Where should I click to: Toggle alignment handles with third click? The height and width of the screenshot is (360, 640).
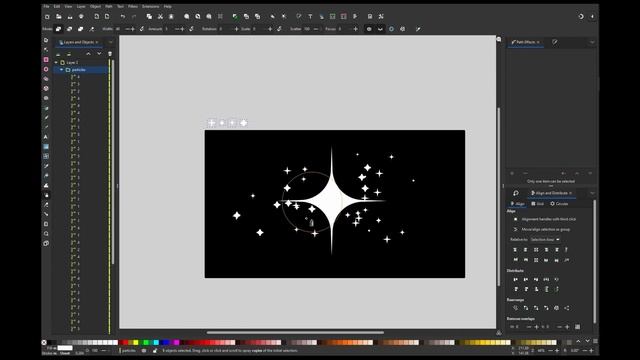click(x=516, y=219)
